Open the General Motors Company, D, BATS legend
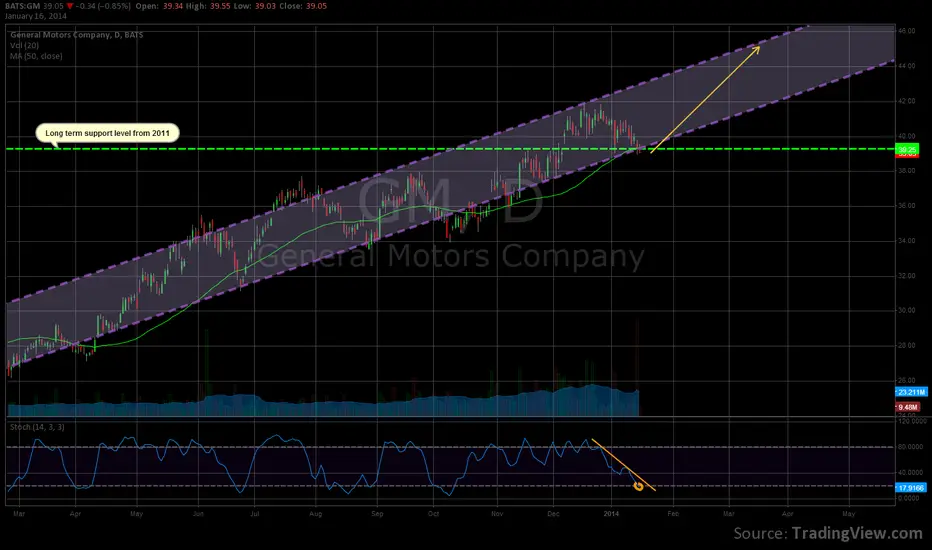932x550 pixels. click(77, 34)
